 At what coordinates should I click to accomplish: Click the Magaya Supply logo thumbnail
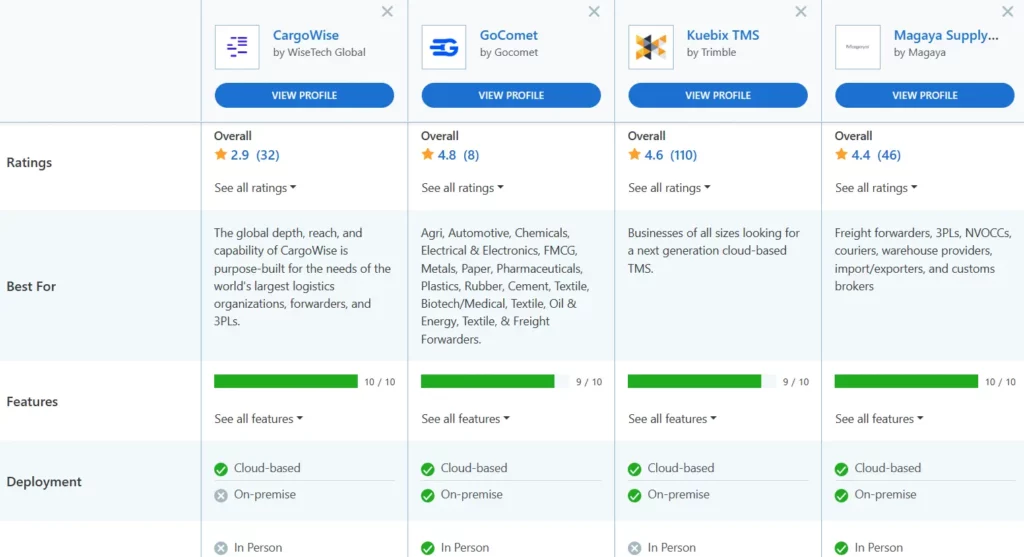pos(857,47)
